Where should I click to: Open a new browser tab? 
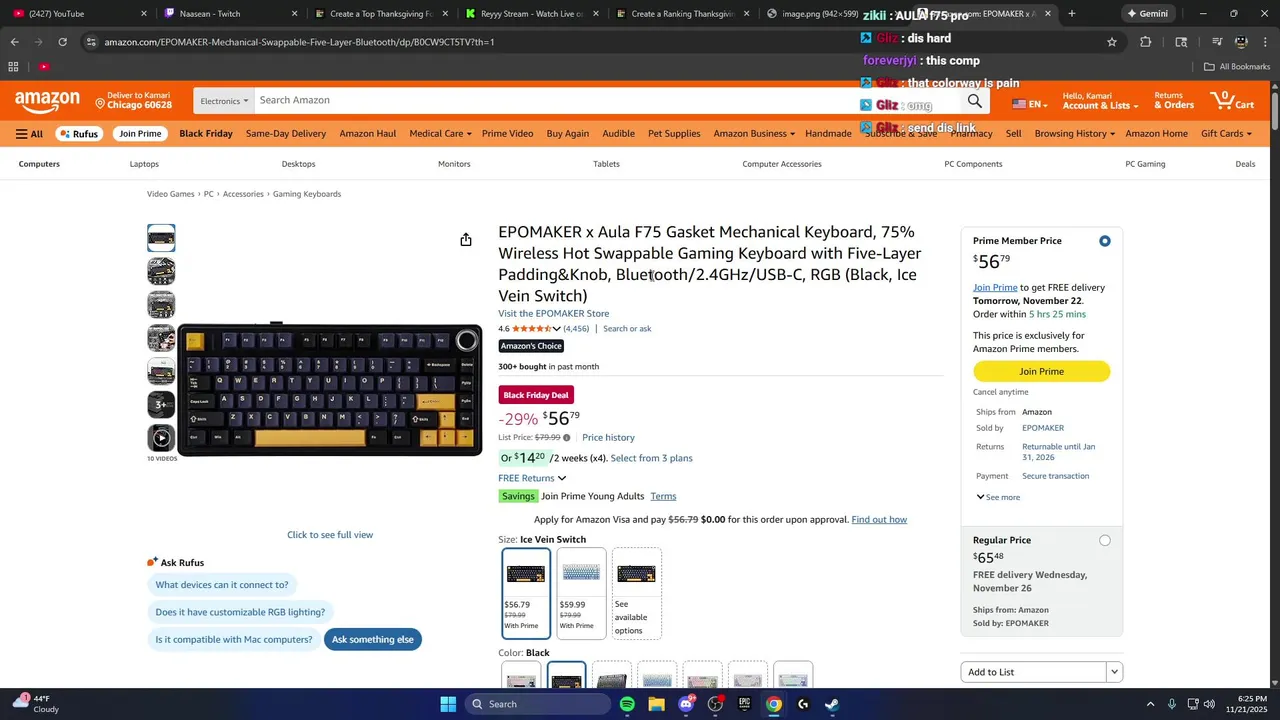(1072, 14)
